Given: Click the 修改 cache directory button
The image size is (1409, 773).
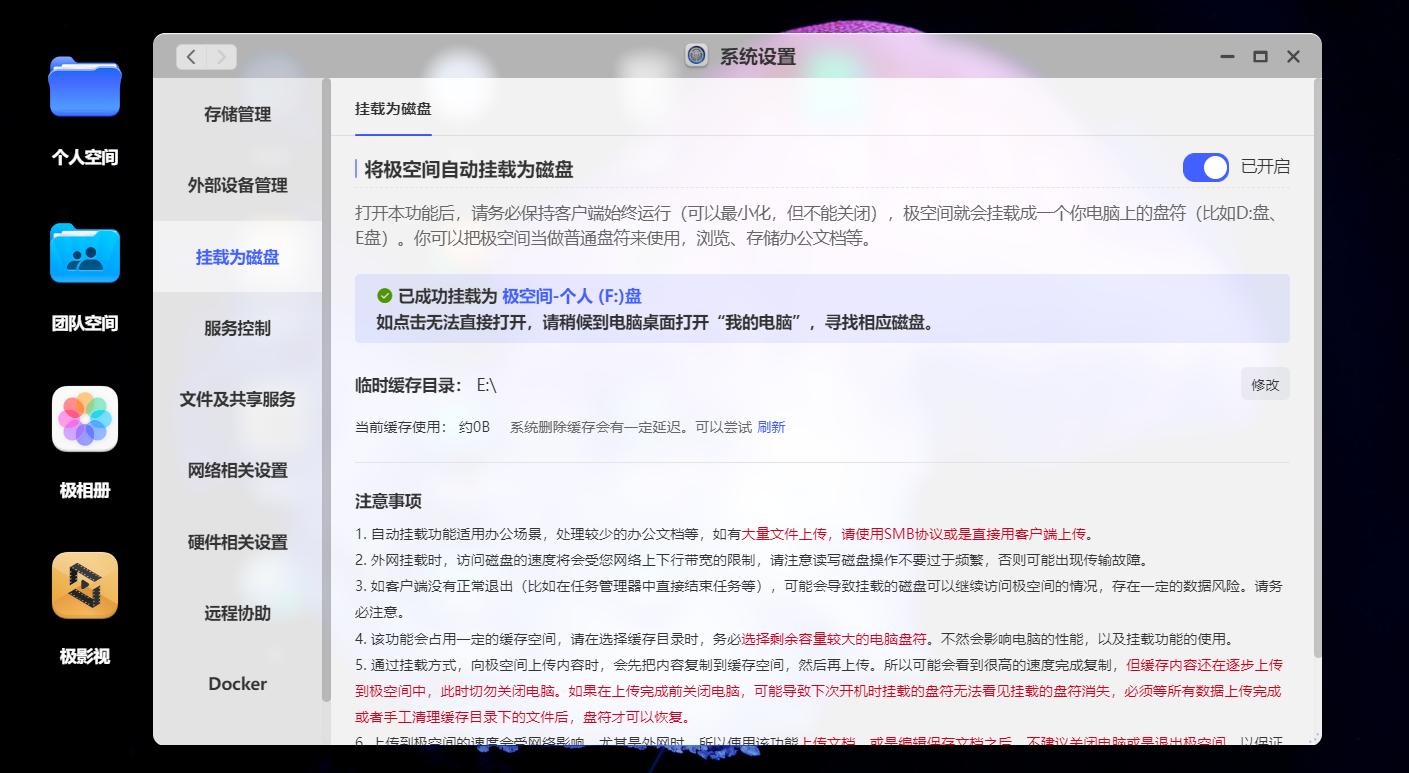Looking at the screenshot, I should pyautogui.click(x=1265, y=384).
